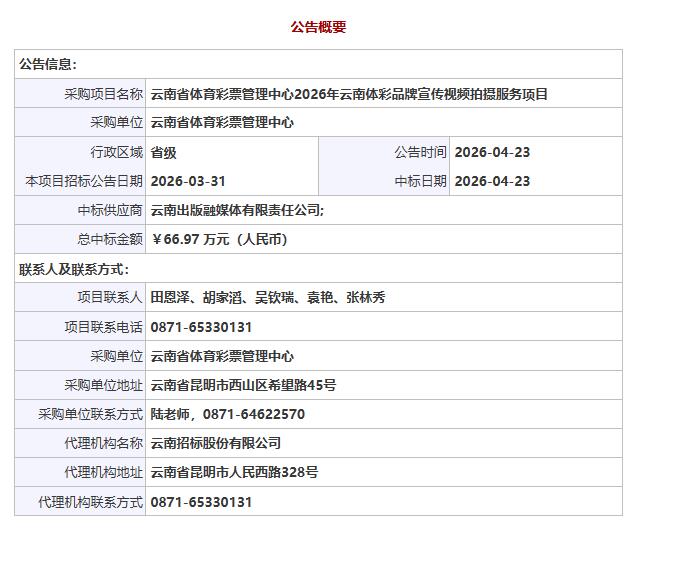Click the 公告信息 section header
The height and width of the screenshot is (563, 679).
click(48, 64)
